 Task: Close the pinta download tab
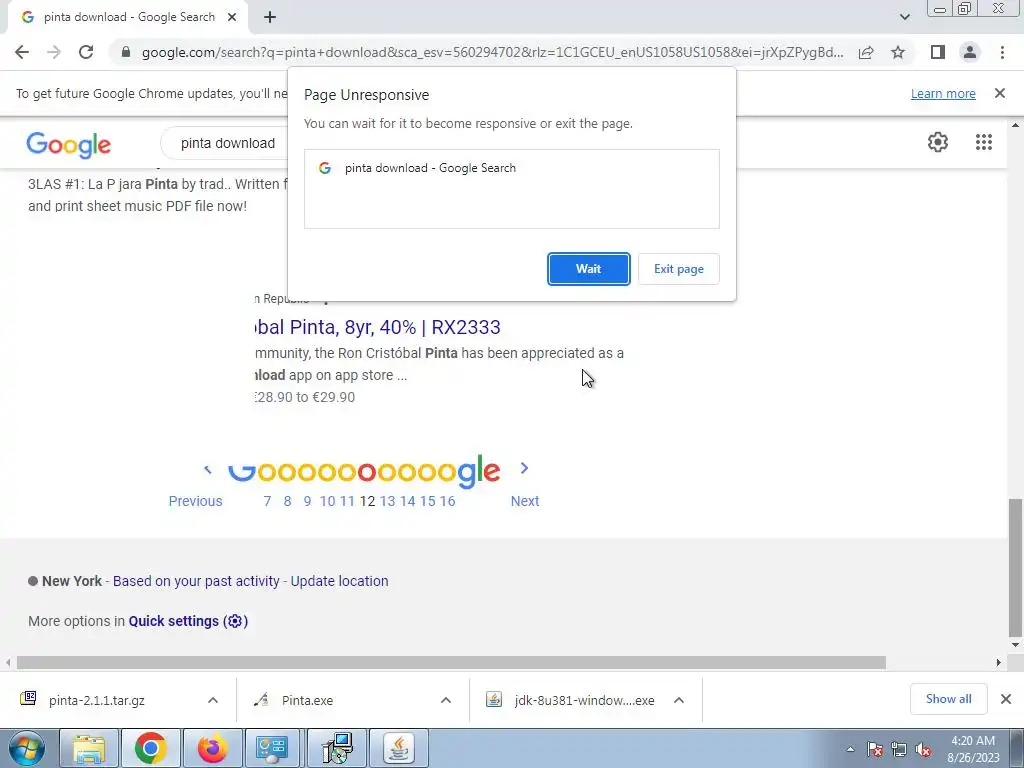[x=231, y=17]
